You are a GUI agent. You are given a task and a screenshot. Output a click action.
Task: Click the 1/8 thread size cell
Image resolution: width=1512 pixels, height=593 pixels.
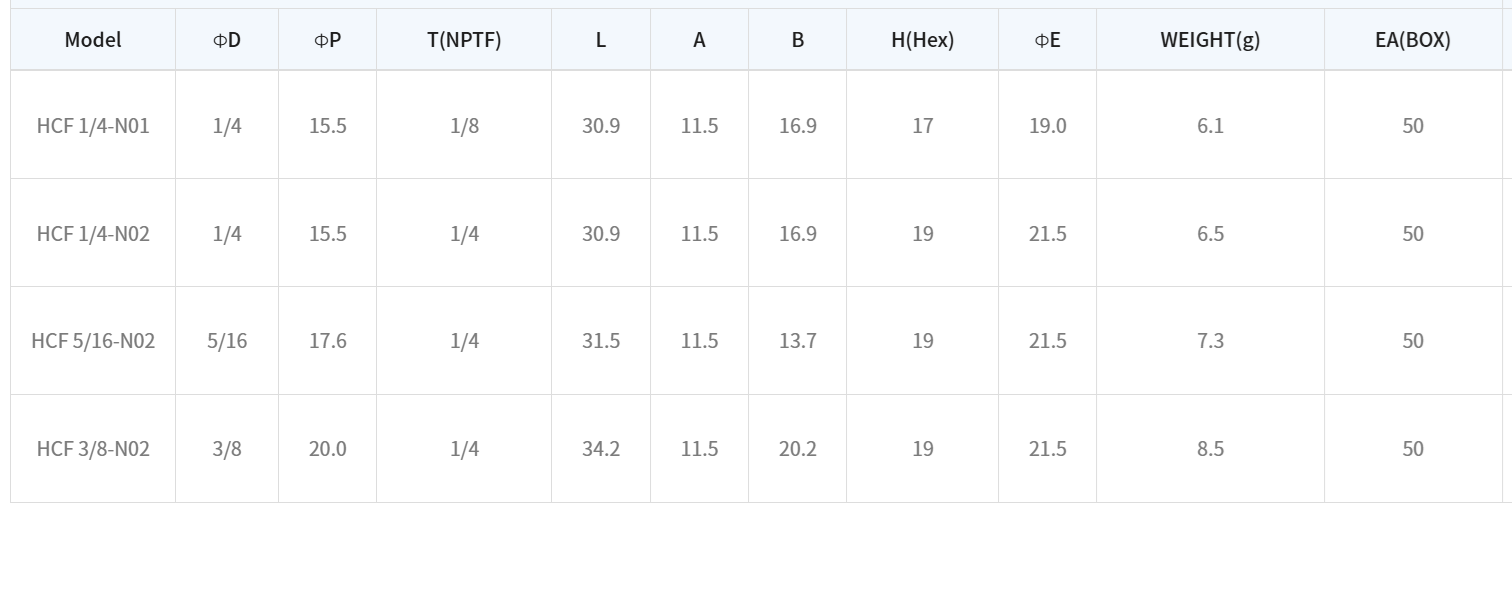pos(464,126)
